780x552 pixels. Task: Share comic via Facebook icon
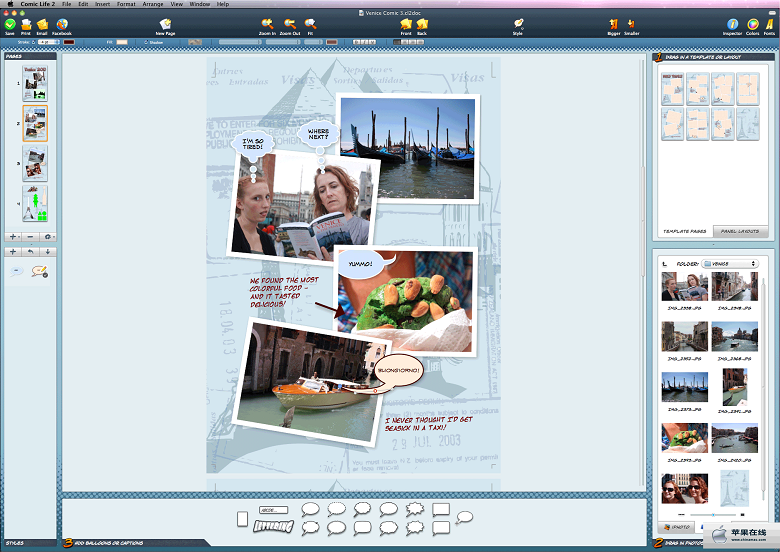pyautogui.click(x=62, y=24)
